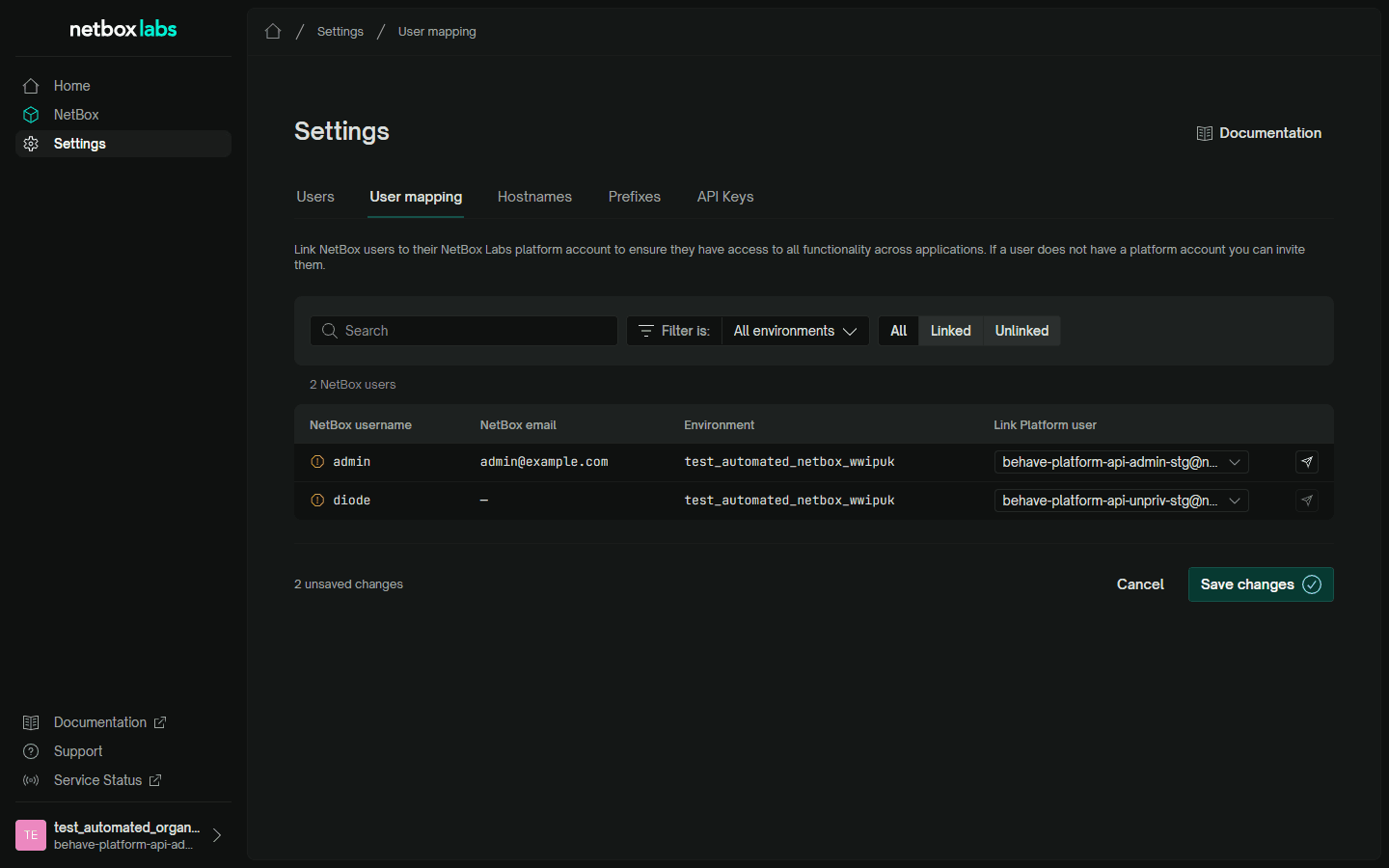
Task: Filter to Linked users
Action: point(950,331)
